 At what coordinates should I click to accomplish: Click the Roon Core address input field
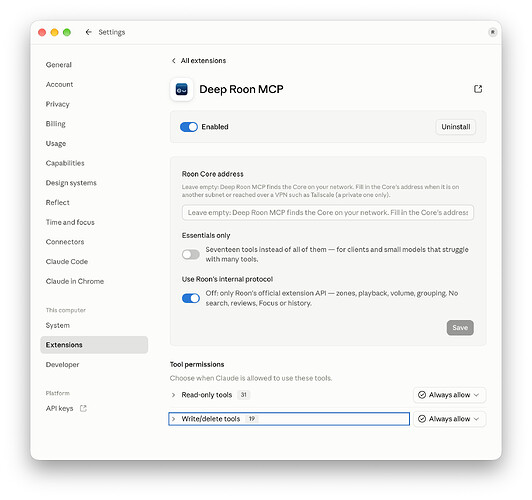(327, 213)
